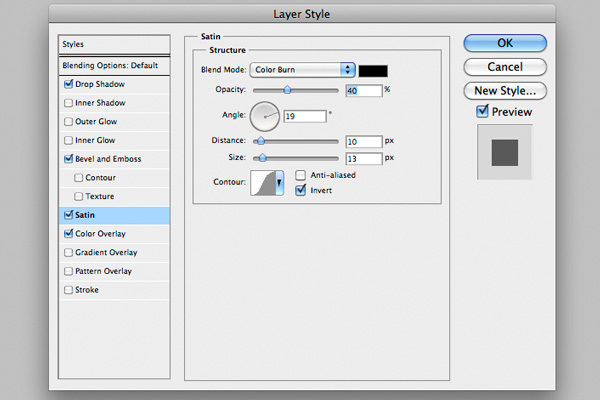Click the Angle dial control
This screenshot has height=400, width=600.
265,116
